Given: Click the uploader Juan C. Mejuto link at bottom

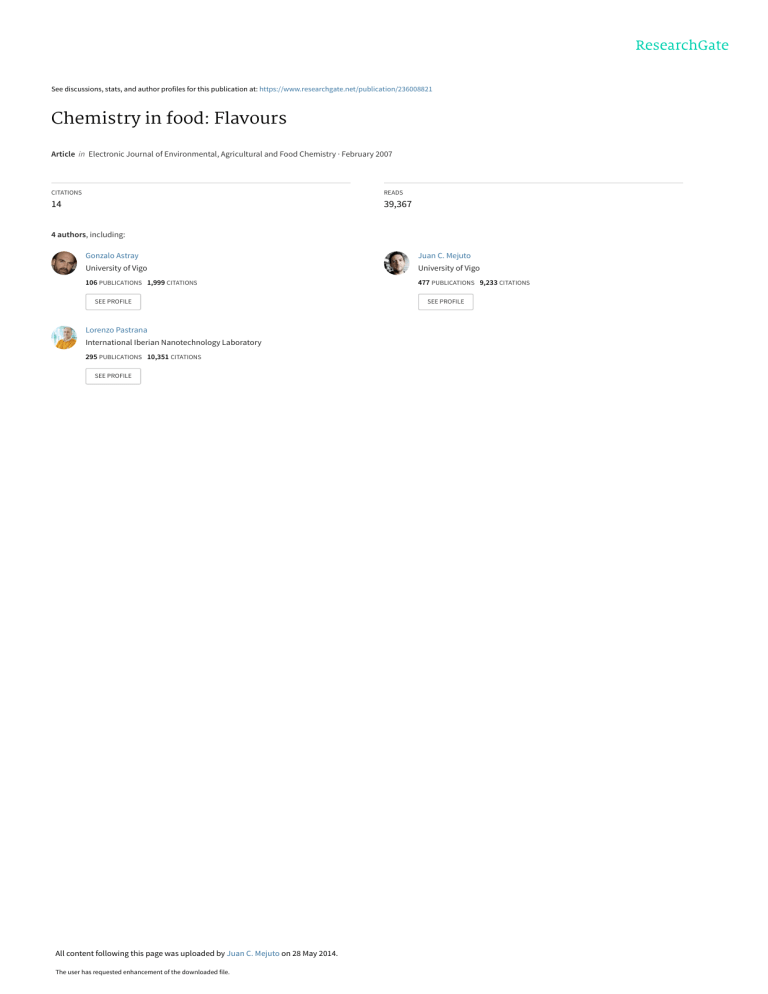Looking at the screenshot, I should point(253,953).
